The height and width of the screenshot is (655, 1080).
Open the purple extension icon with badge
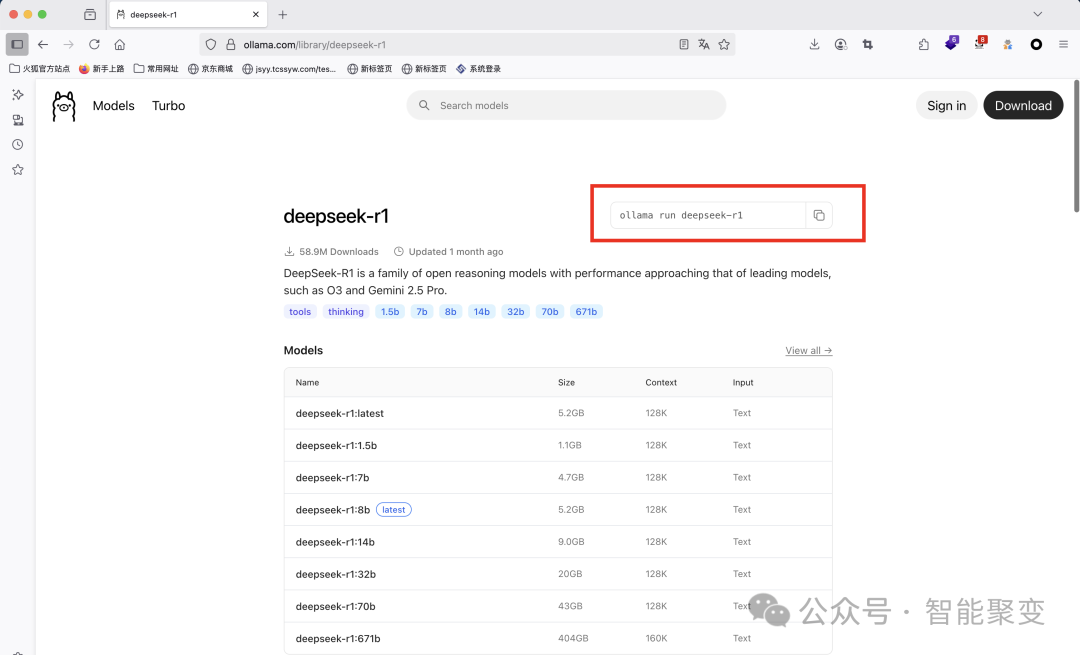click(951, 43)
